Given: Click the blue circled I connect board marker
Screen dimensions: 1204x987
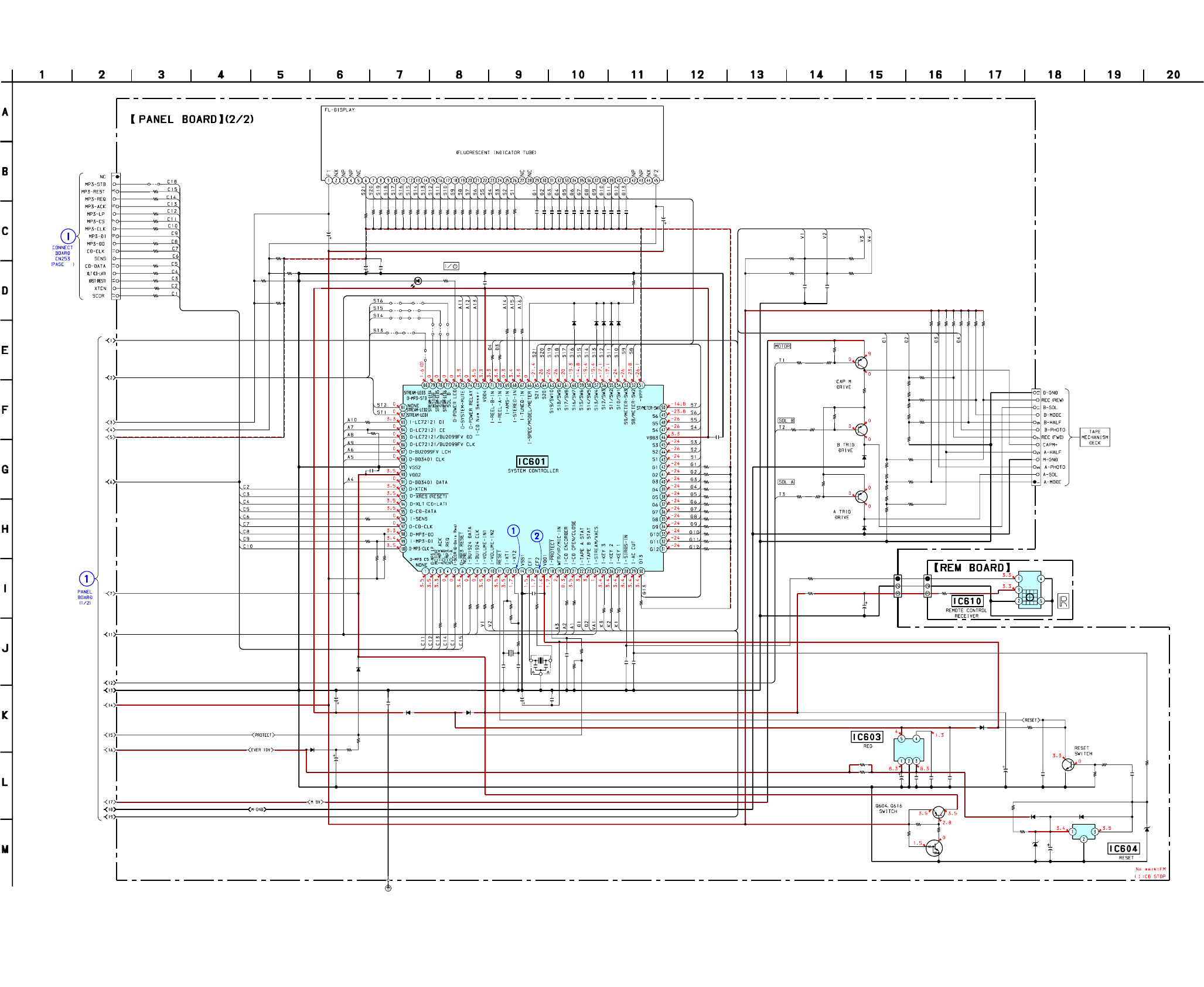Looking at the screenshot, I should (x=68, y=236).
